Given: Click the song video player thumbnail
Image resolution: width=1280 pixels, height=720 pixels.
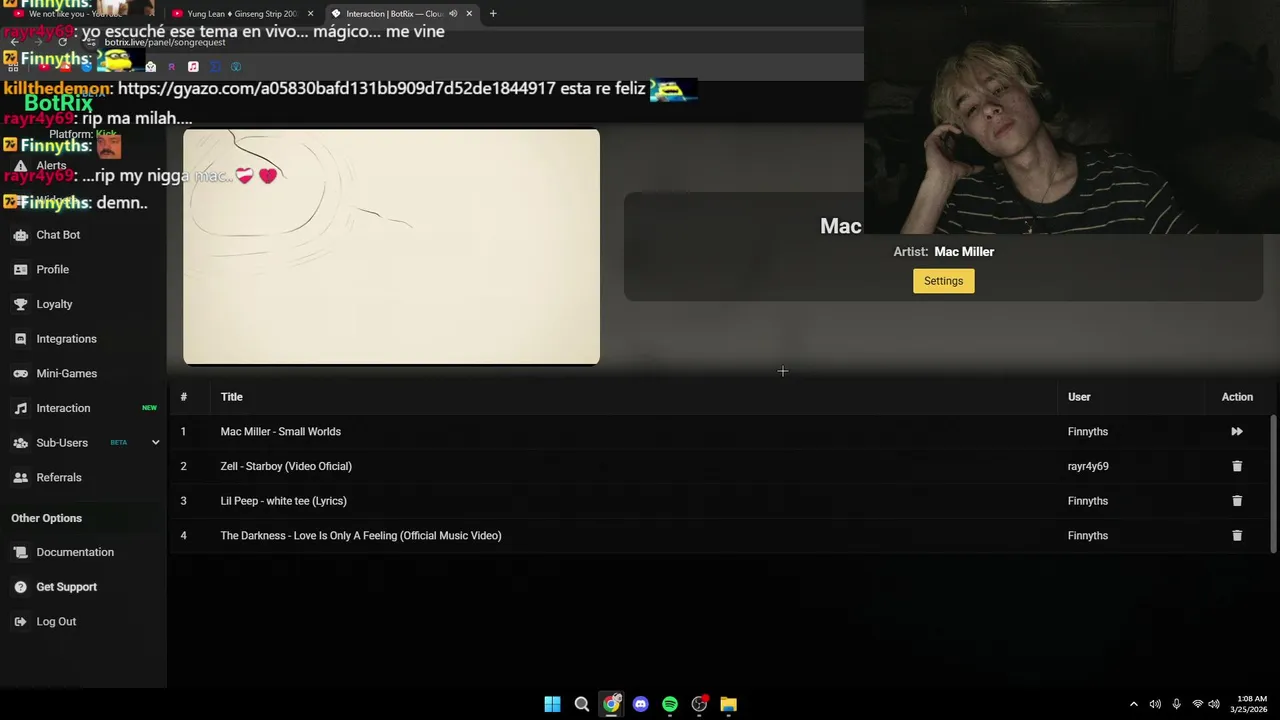Looking at the screenshot, I should (x=391, y=247).
